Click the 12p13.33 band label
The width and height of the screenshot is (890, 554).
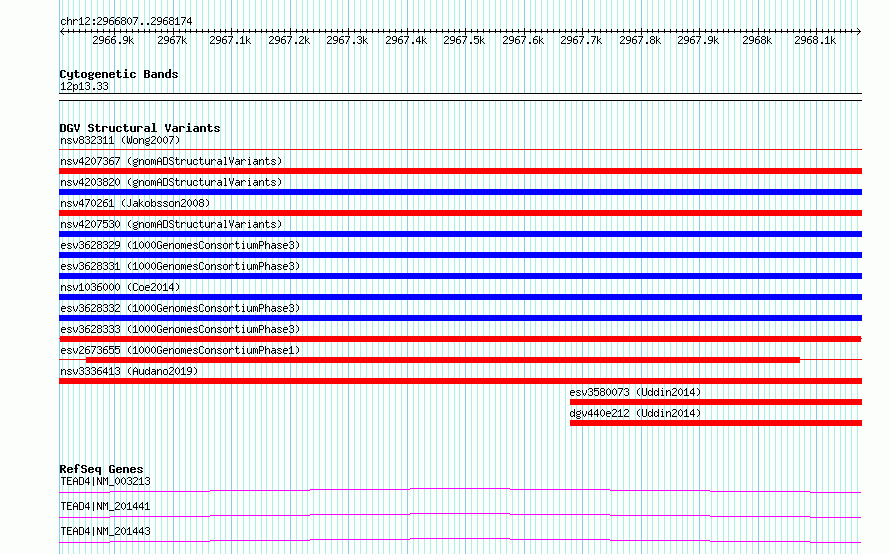click(84, 86)
